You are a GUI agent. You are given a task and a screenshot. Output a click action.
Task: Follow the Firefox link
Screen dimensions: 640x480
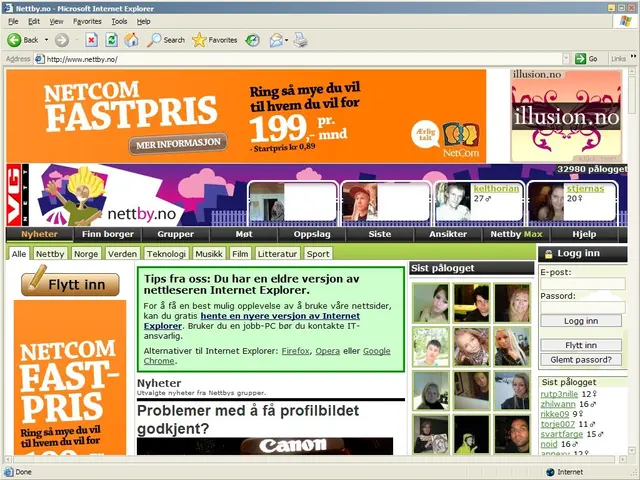(x=295, y=351)
